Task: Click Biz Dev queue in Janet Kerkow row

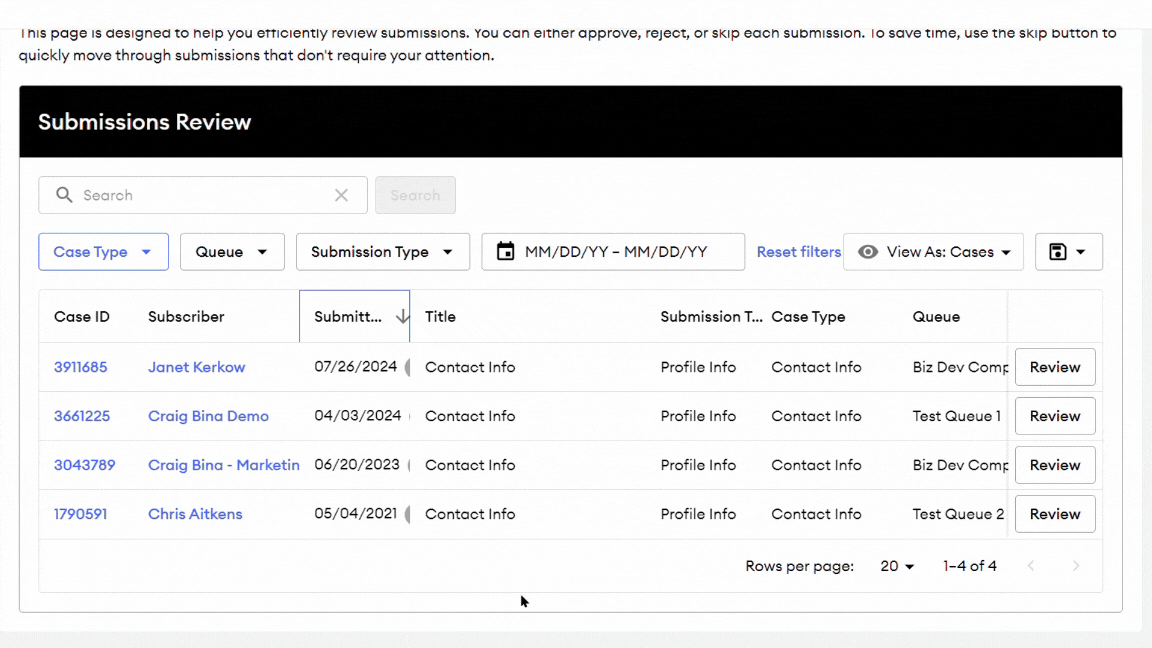Action: click(x=960, y=367)
